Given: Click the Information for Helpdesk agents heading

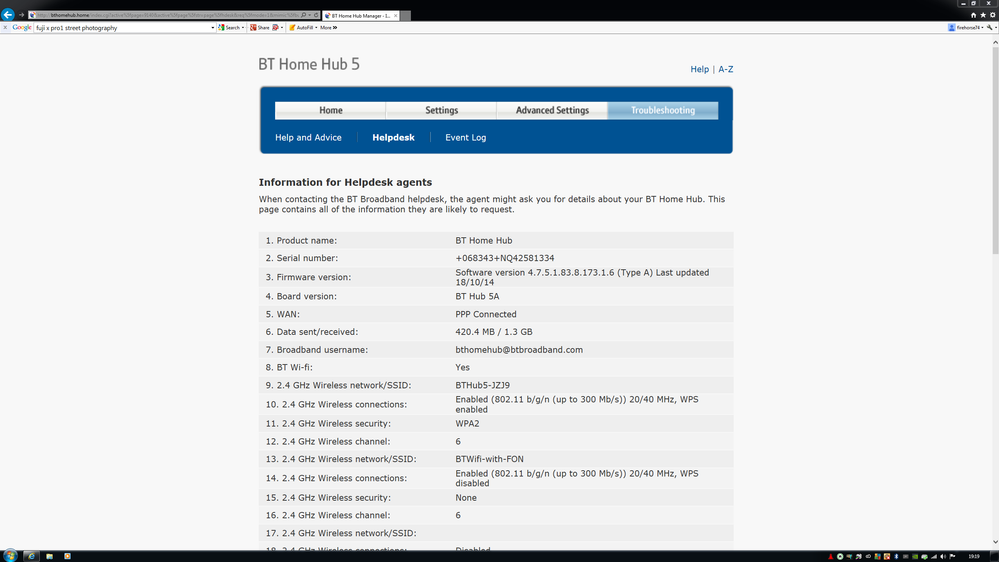Looking at the screenshot, I should pos(345,182).
